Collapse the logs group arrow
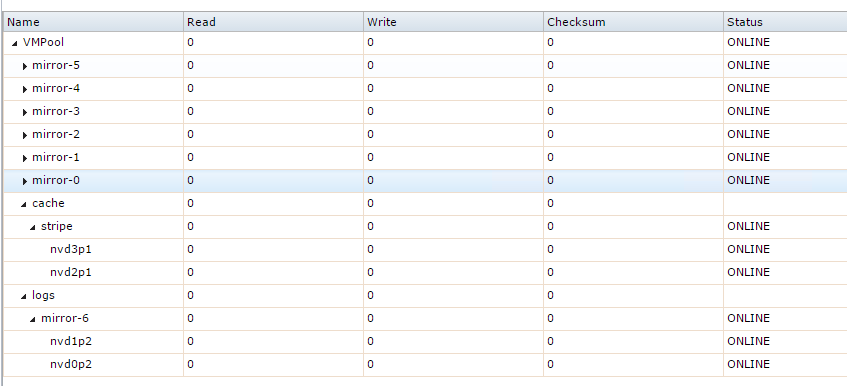The image size is (847, 386). coord(24,296)
